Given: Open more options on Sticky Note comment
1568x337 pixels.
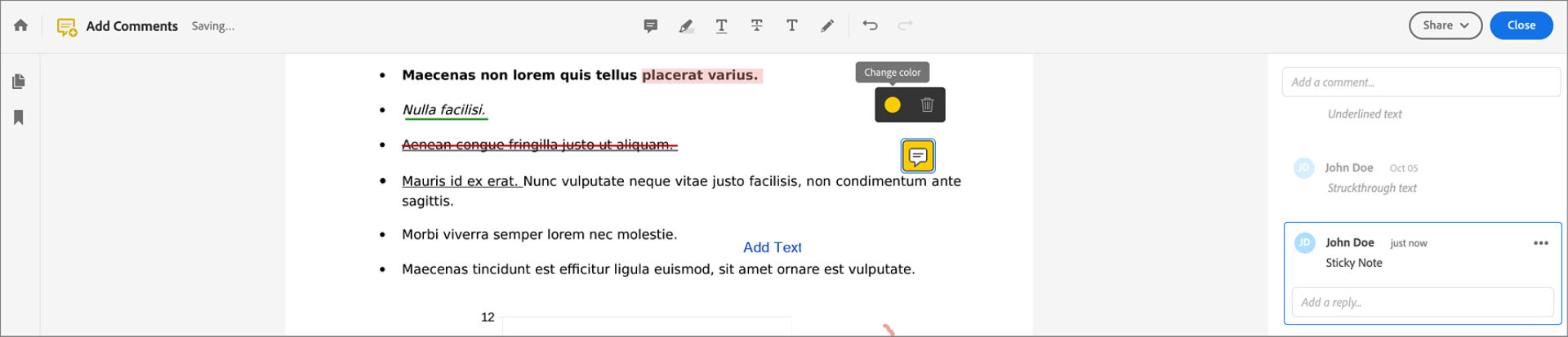Looking at the screenshot, I should point(1541,243).
